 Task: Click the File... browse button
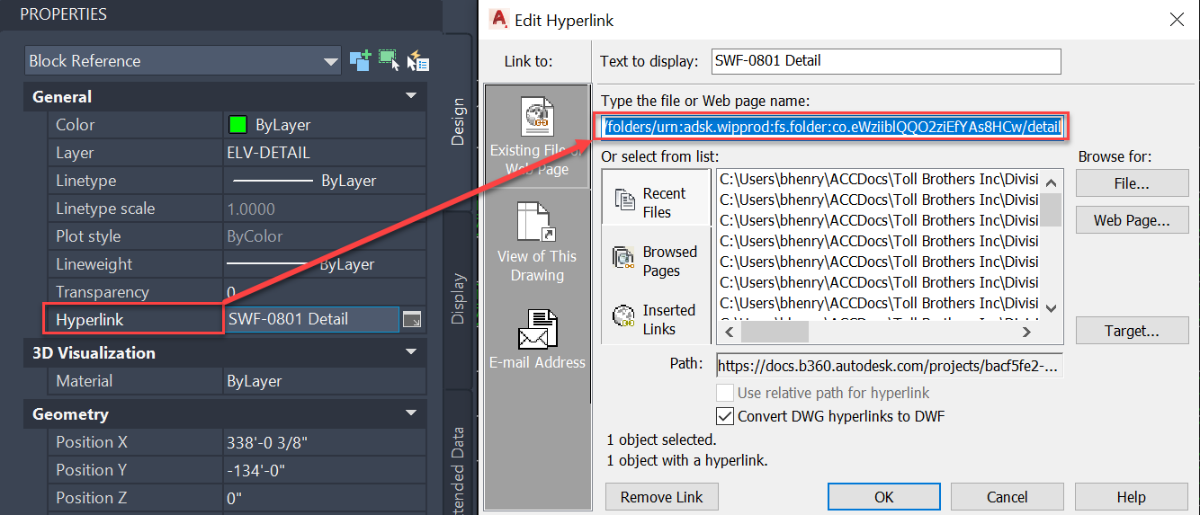(1131, 184)
